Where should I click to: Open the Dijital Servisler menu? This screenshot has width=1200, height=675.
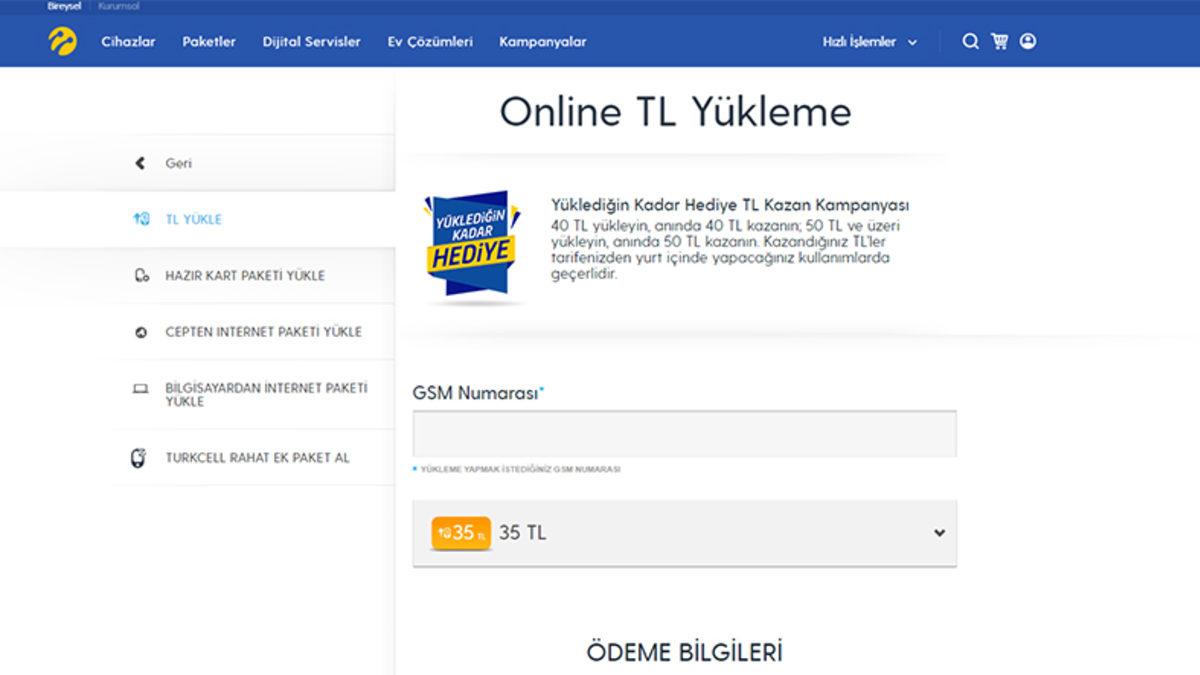311,42
